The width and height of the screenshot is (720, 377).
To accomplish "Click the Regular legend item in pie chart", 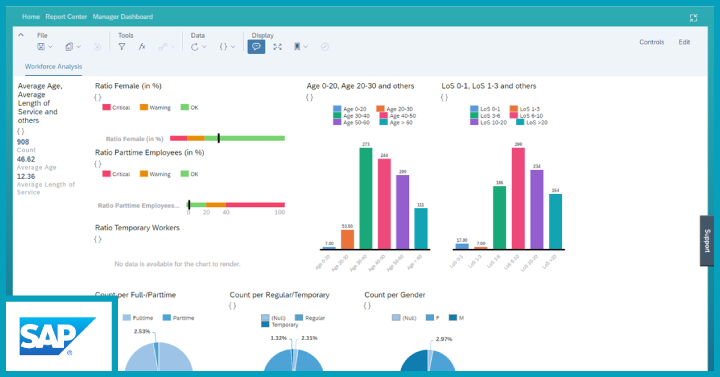I will 310,318.
